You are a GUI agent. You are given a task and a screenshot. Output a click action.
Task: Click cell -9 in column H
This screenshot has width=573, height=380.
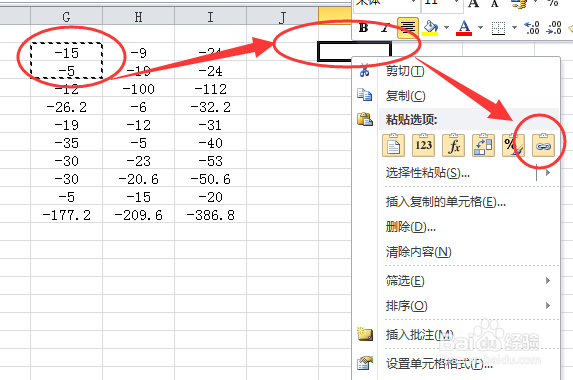138,53
